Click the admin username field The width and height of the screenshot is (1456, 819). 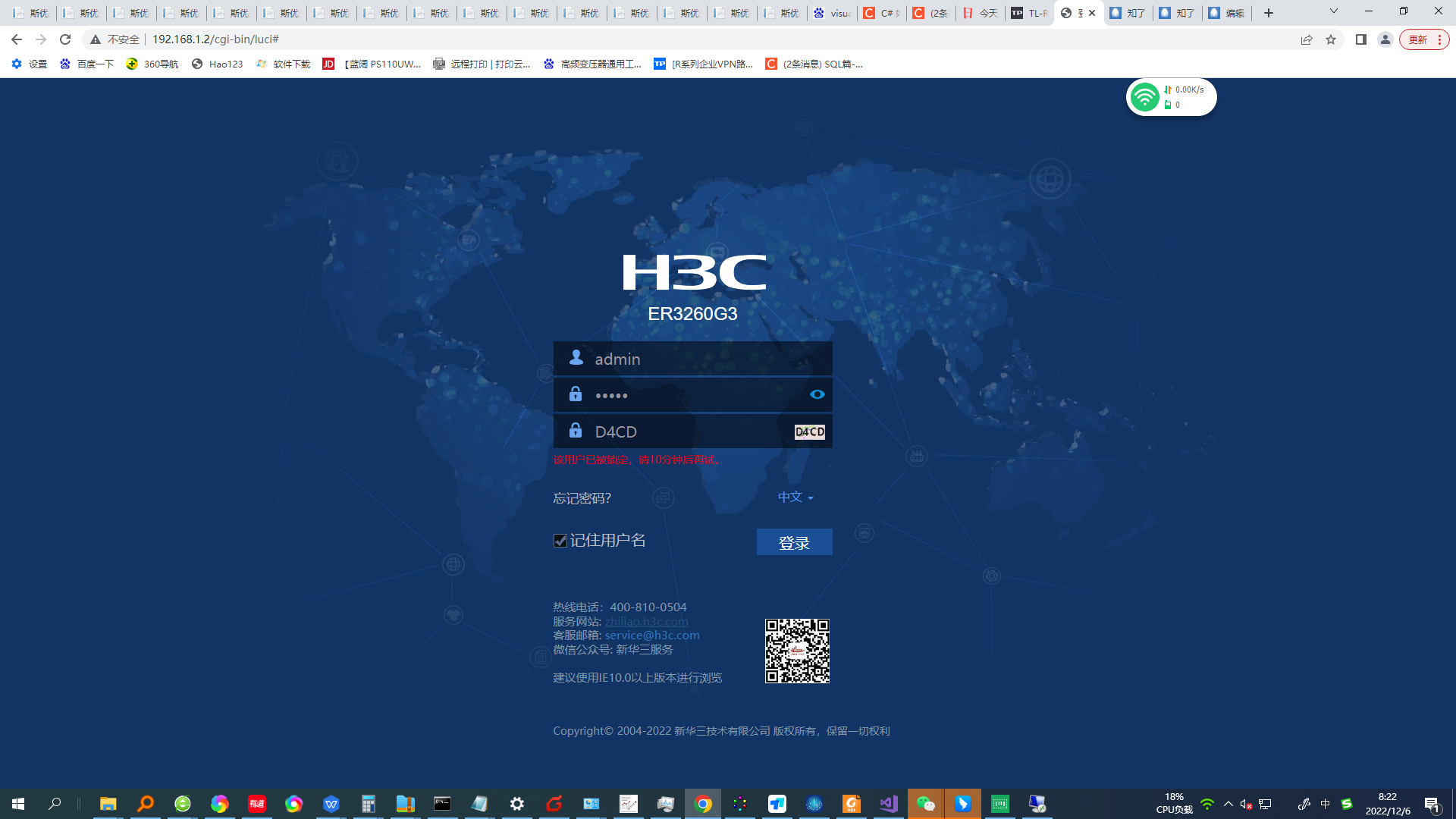[x=692, y=359]
